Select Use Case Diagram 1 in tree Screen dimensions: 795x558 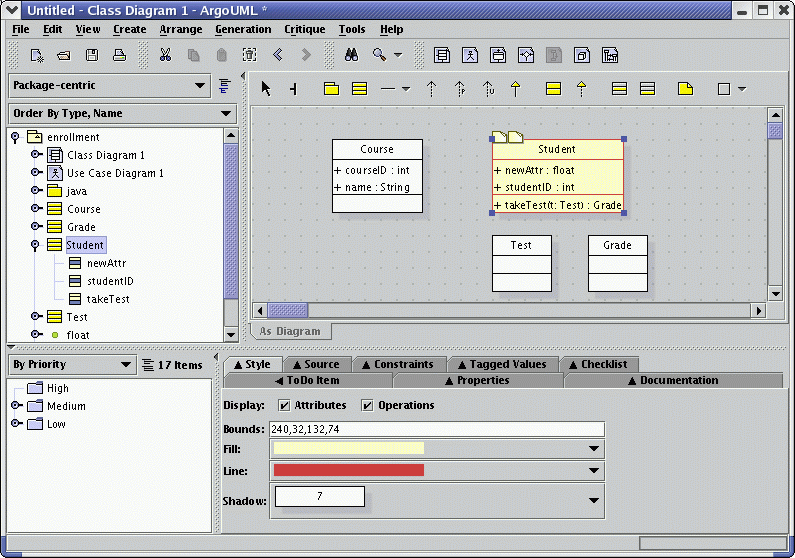coord(115,173)
